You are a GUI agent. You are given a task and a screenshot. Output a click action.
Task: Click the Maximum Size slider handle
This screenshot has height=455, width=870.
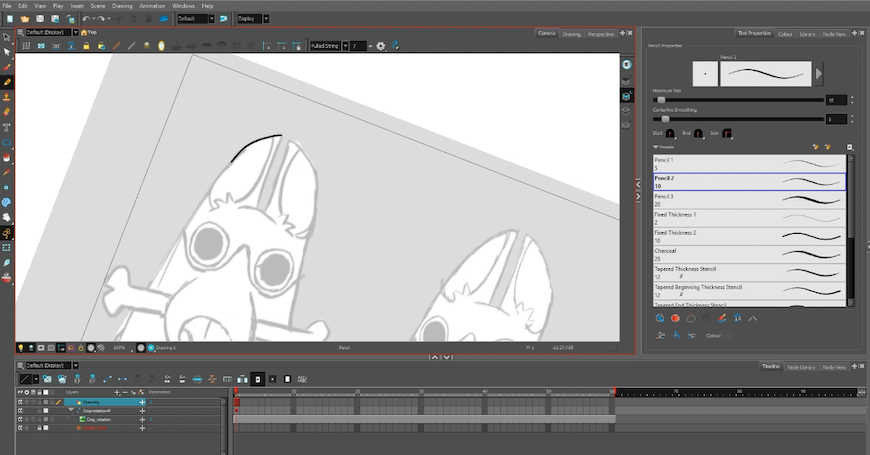coord(661,100)
